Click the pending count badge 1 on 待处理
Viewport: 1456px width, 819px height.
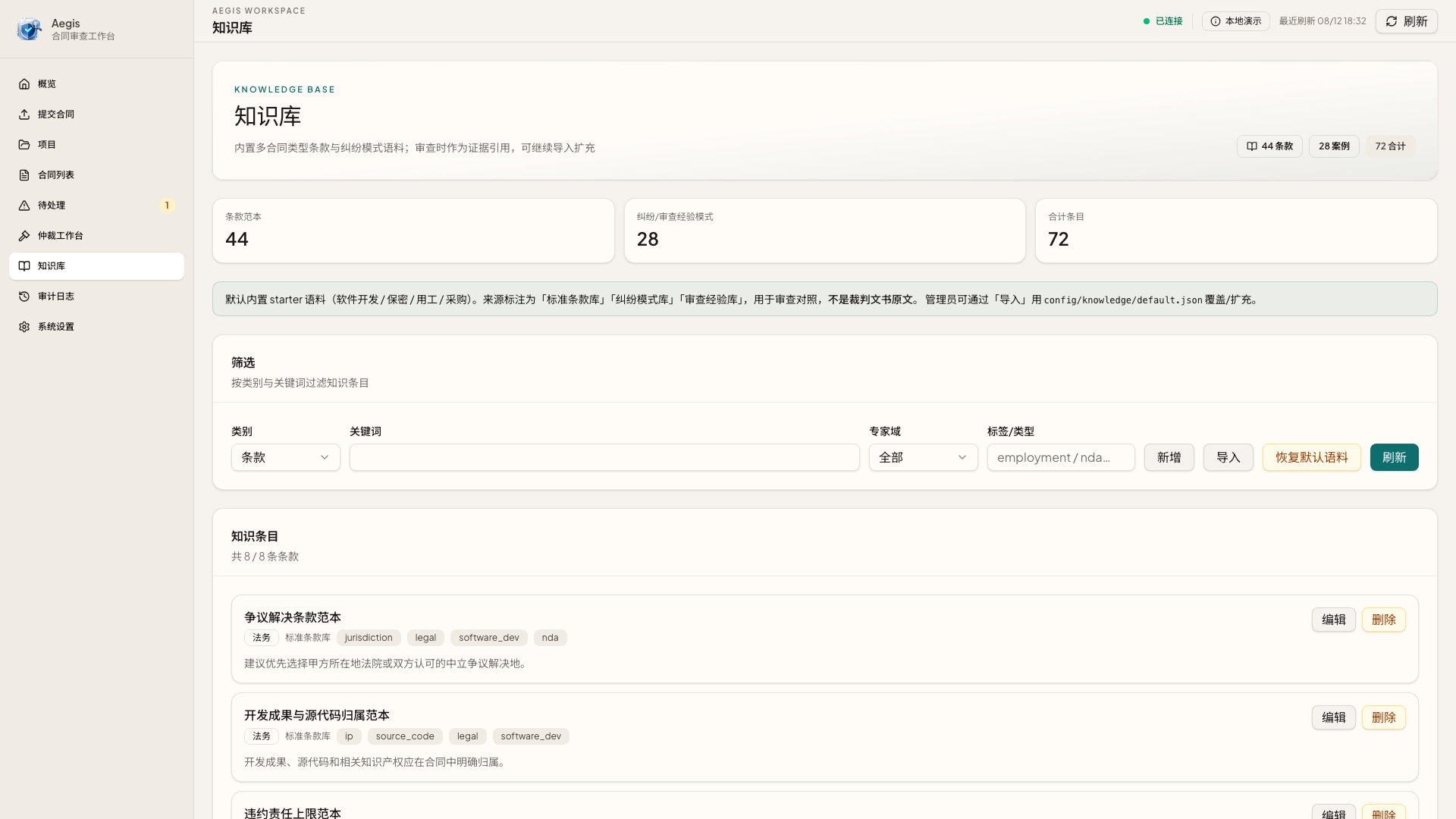point(167,206)
